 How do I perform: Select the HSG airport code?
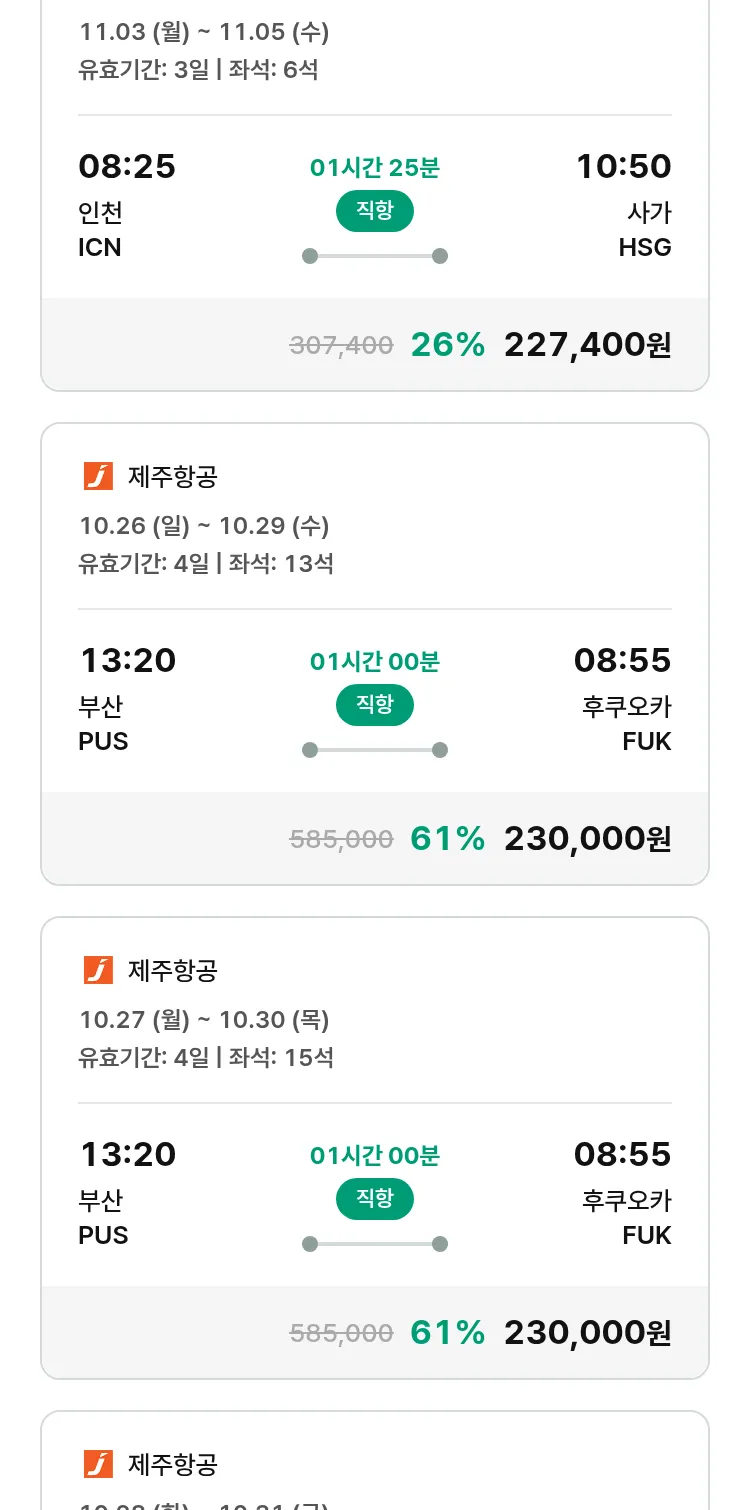click(x=645, y=248)
